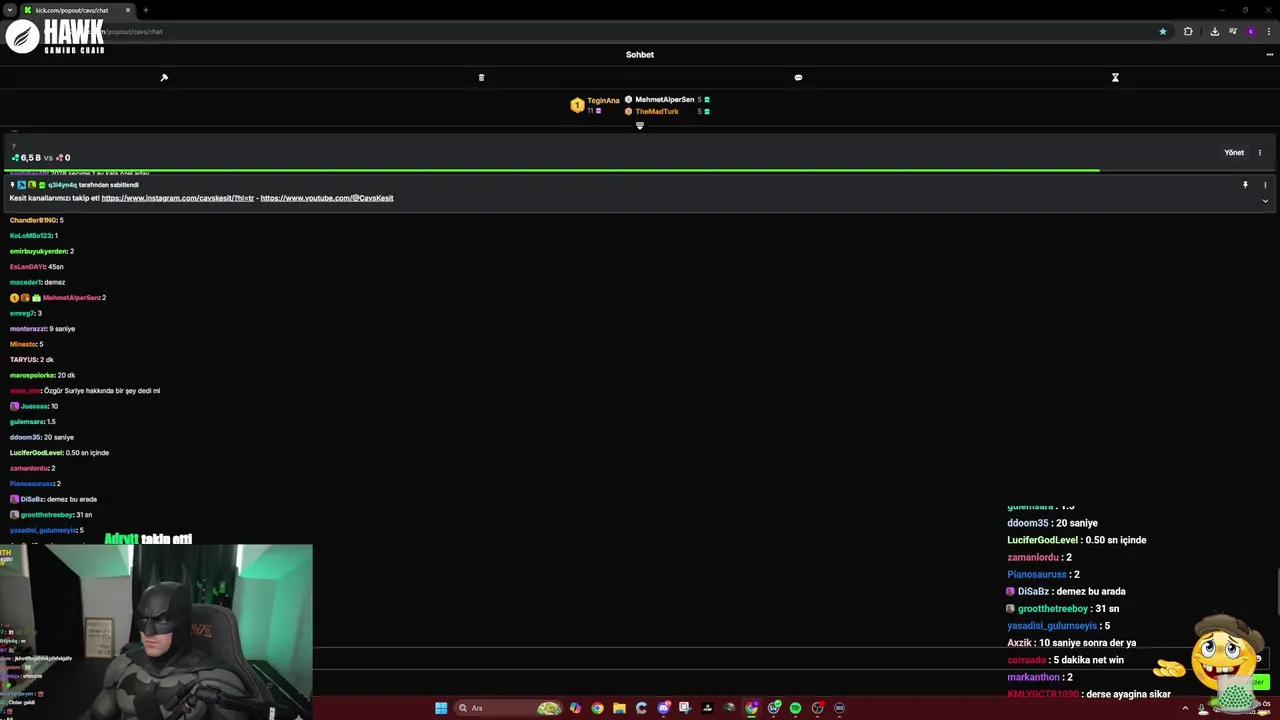Click the webcam overlay thumbnail
This screenshot has height=720, width=1280.
(x=156, y=632)
